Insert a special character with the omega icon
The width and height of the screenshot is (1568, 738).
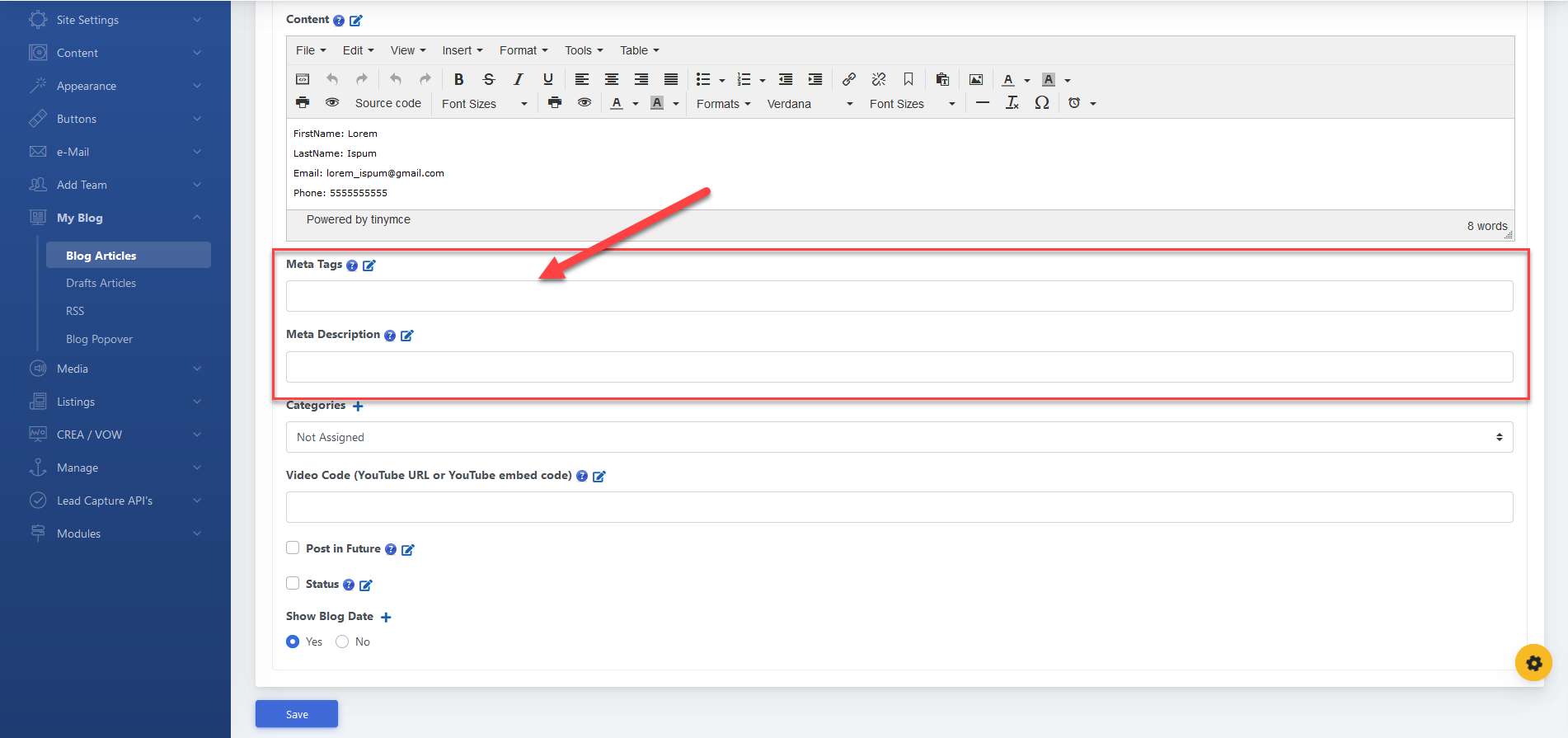(x=1042, y=103)
